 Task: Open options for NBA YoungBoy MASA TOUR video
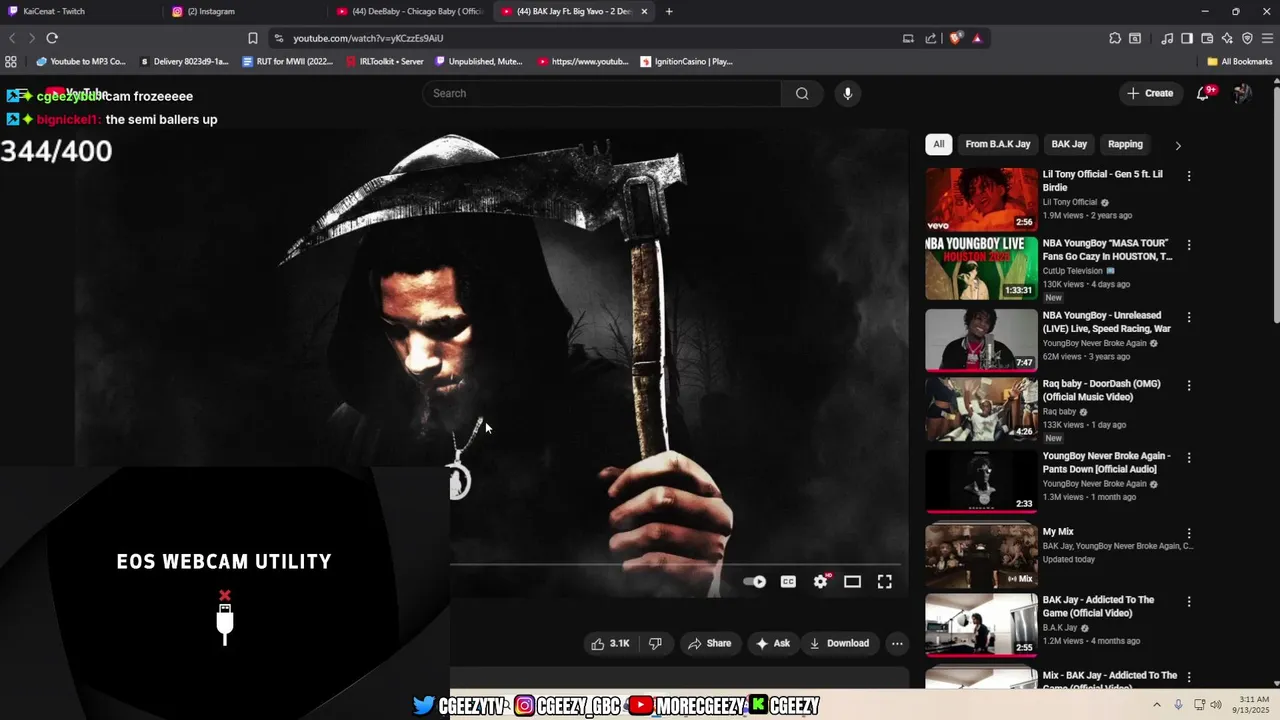[x=1189, y=245]
